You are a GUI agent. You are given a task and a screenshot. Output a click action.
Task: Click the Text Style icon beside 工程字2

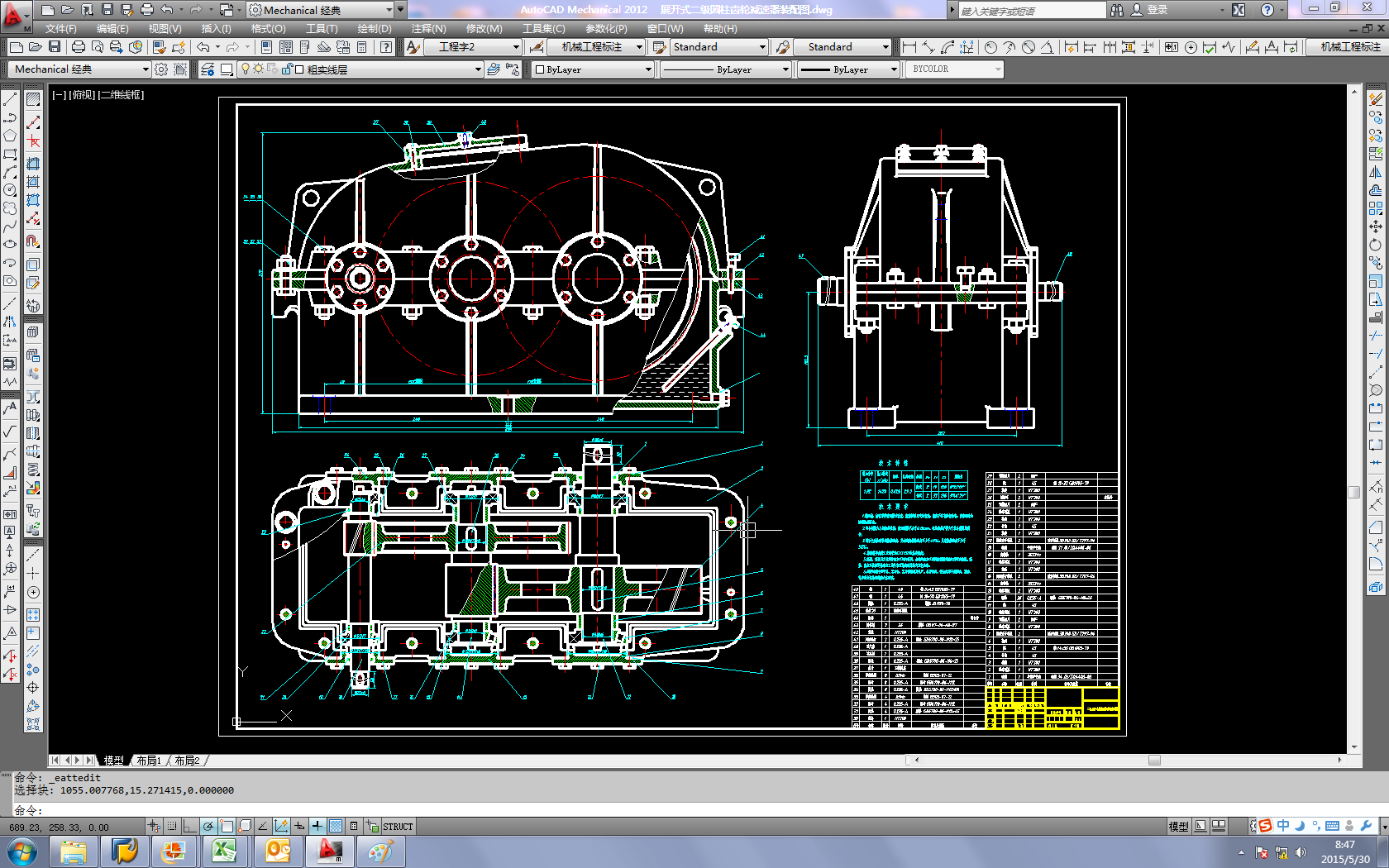(413, 47)
